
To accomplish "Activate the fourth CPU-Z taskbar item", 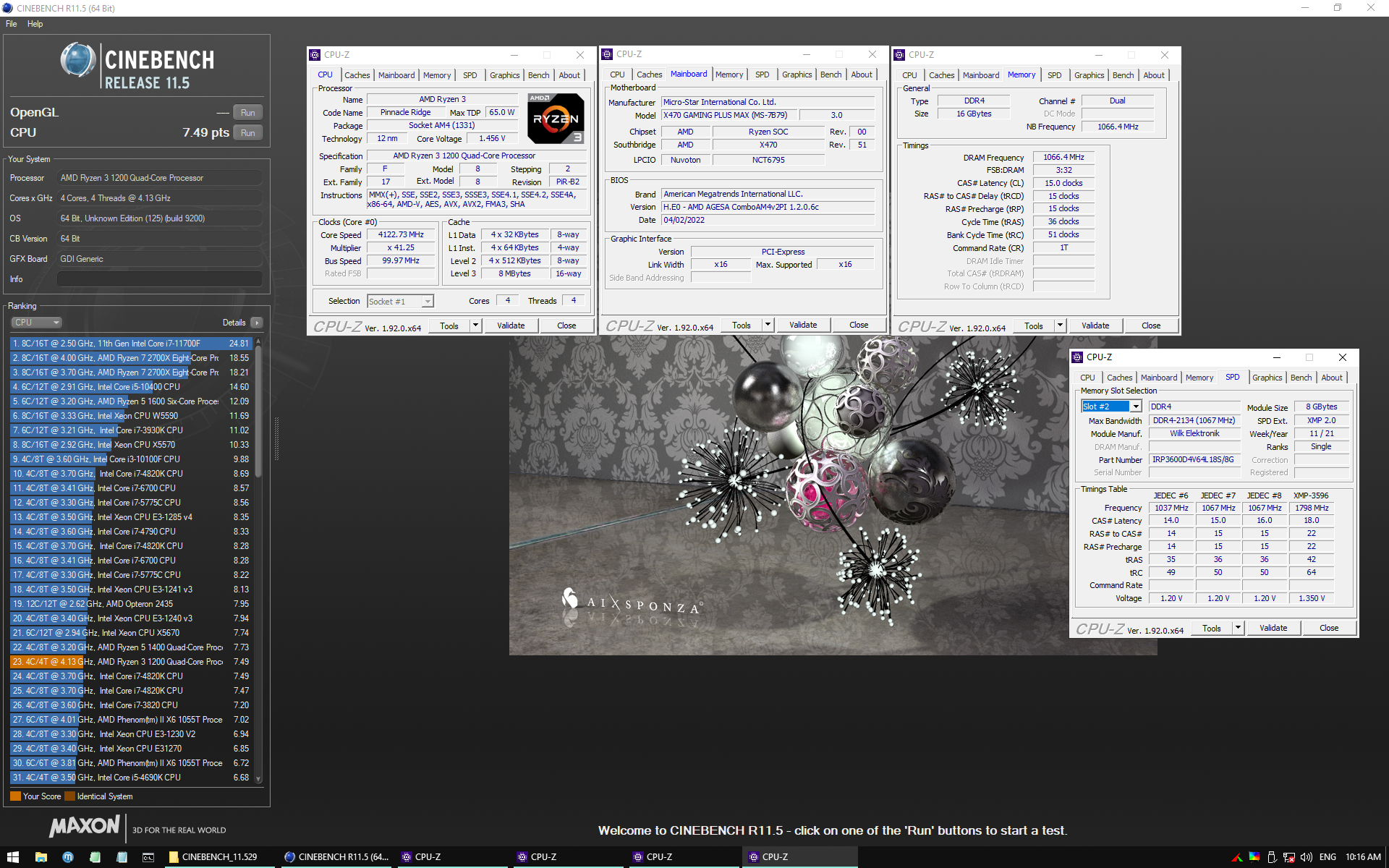I will pos(799,857).
